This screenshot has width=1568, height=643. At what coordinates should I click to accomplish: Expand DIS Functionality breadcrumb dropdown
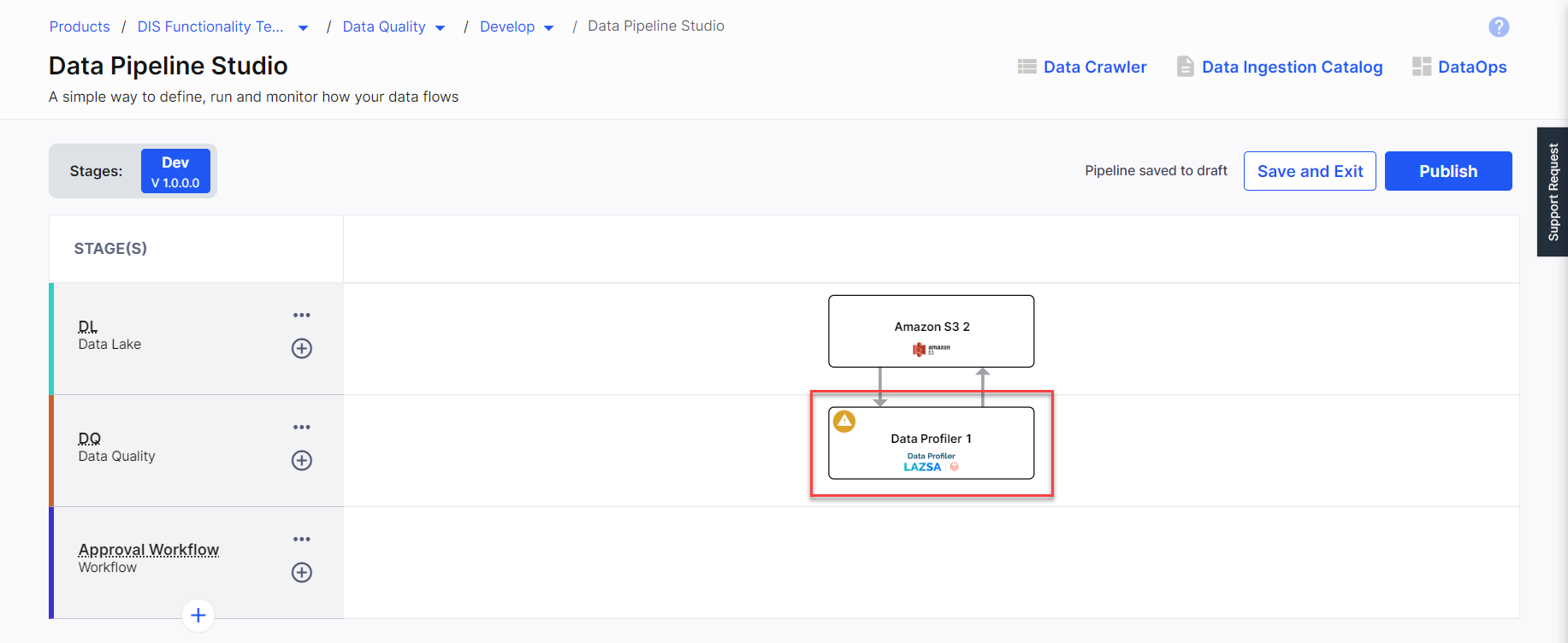pos(303,28)
